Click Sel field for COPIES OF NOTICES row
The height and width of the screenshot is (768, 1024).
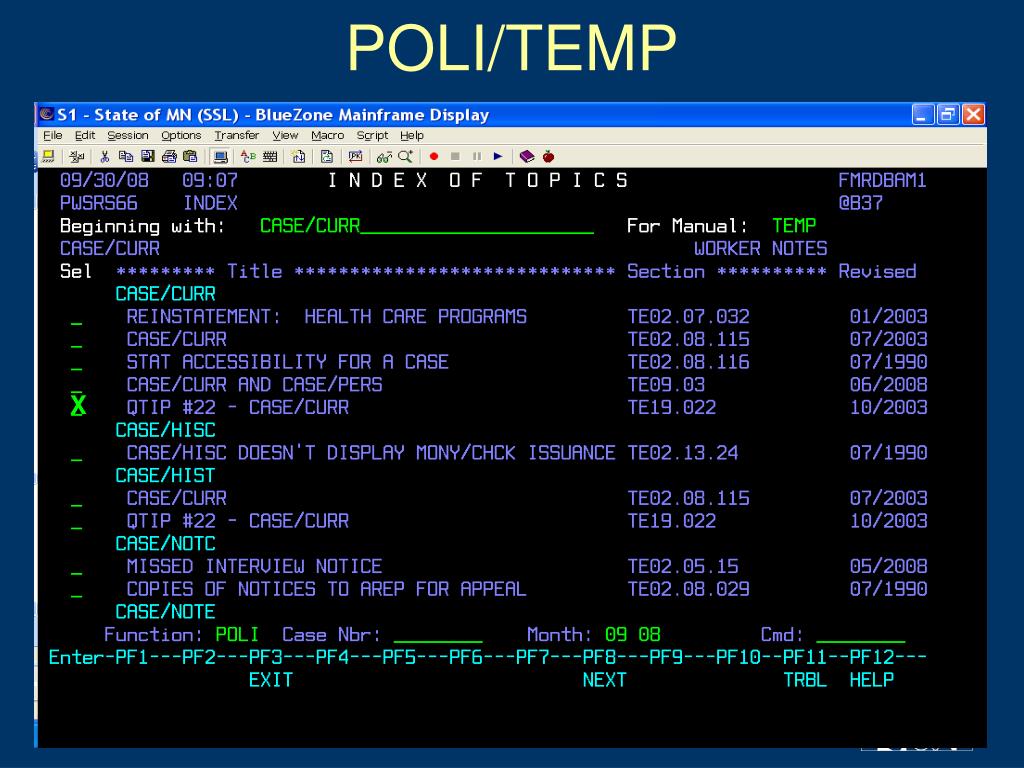tap(77, 590)
